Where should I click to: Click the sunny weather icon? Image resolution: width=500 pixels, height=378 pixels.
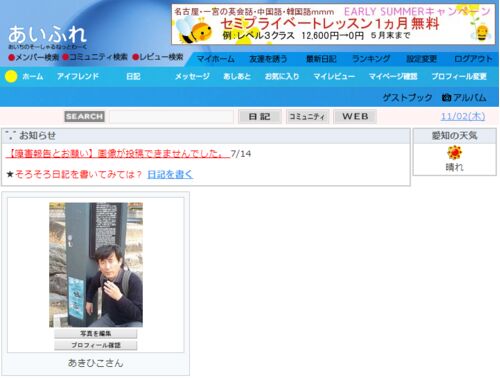[x=454, y=153]
